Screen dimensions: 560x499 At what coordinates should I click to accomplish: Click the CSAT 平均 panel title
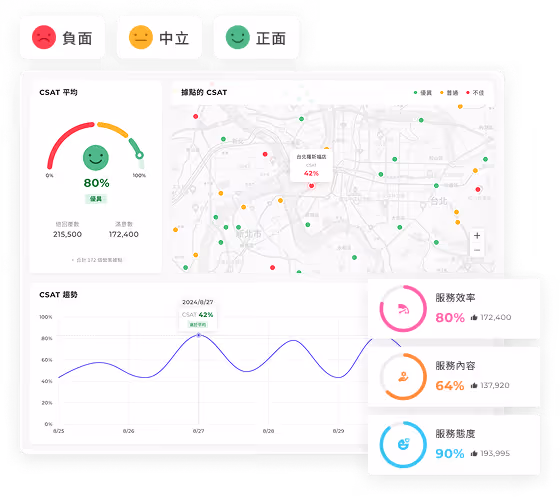click(58, 93)
